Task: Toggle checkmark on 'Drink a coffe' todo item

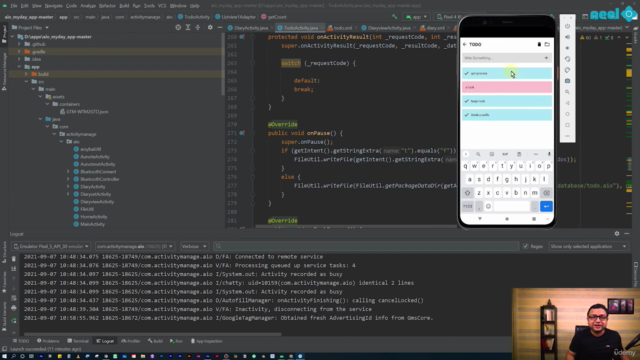Action: (x=467, y=115)
